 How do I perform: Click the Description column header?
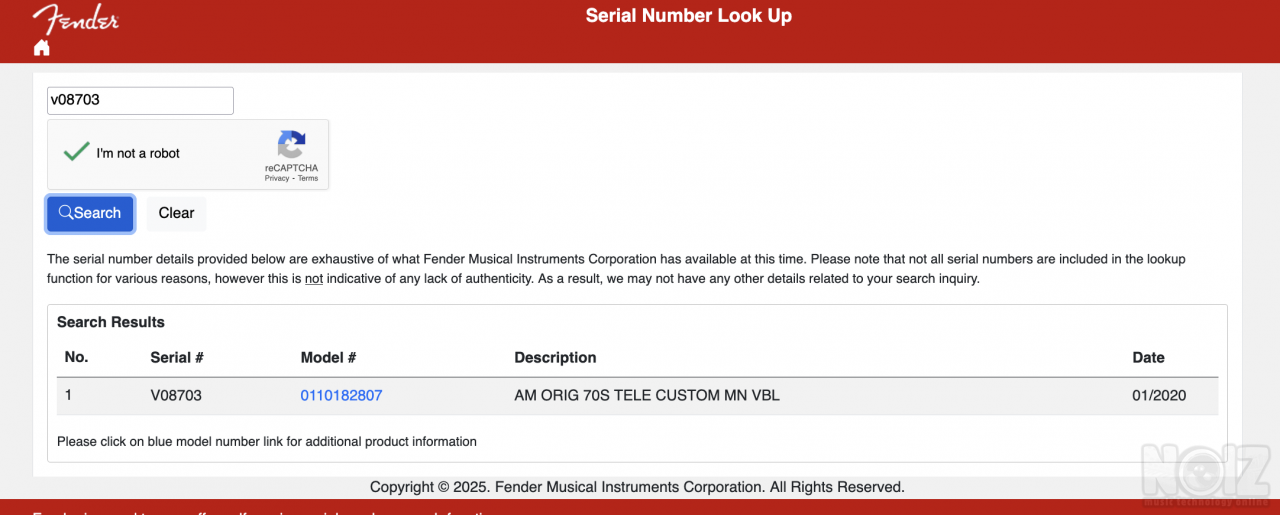pos(555,357)
